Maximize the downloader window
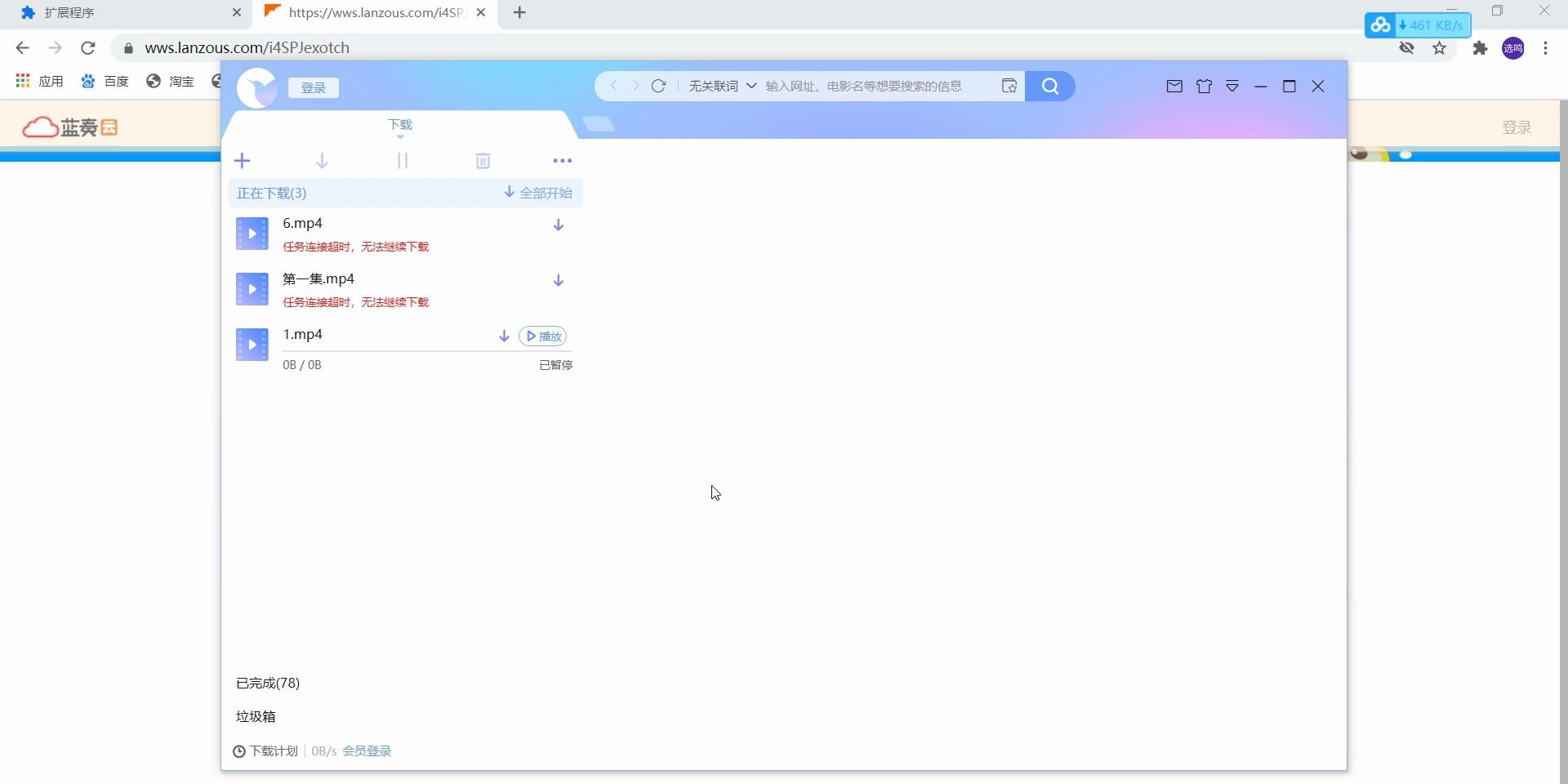The image size is (1568, 784). pos(1290,87)
